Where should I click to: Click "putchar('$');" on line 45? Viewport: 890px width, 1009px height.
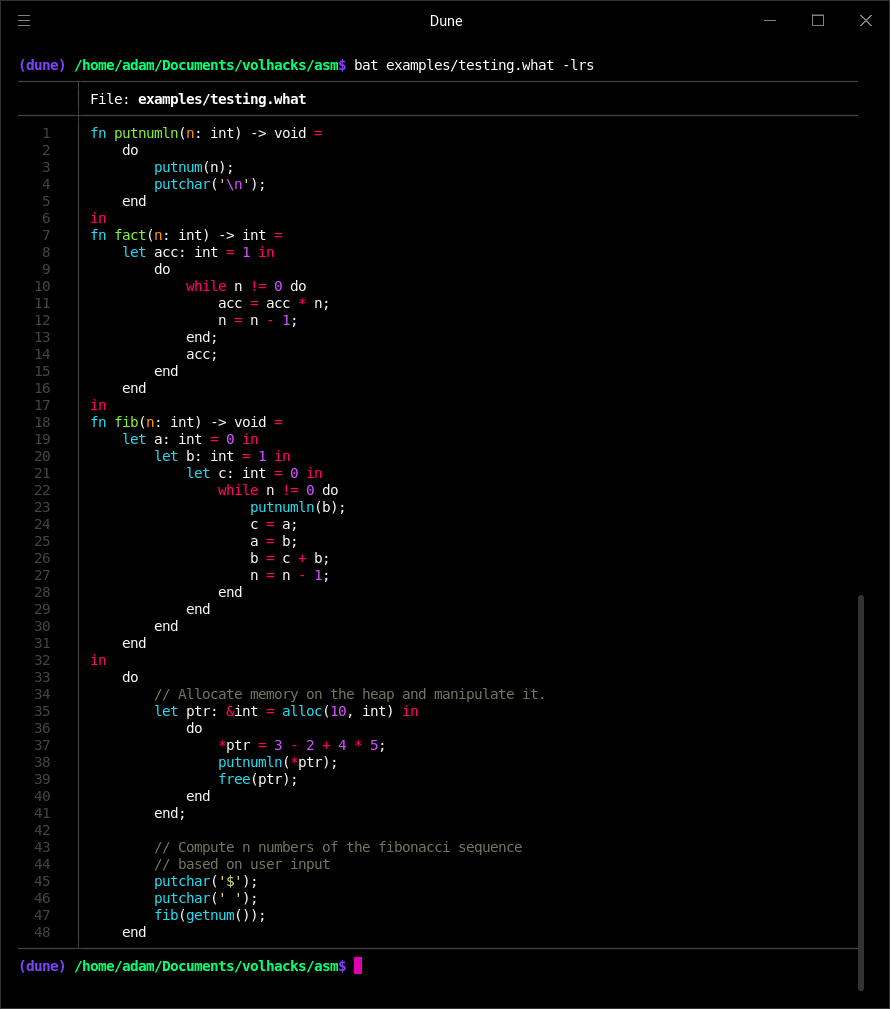coord(206,881)
